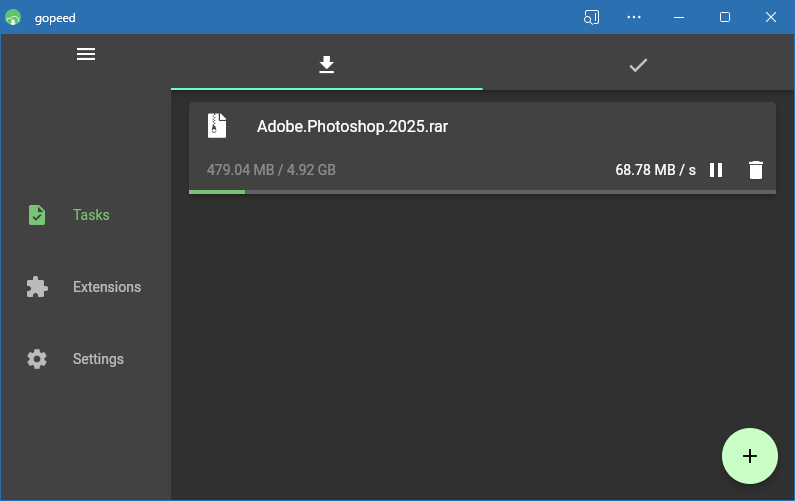Click the download progress bar
Screen dimensions: 795x501
[x=482, y=192]
